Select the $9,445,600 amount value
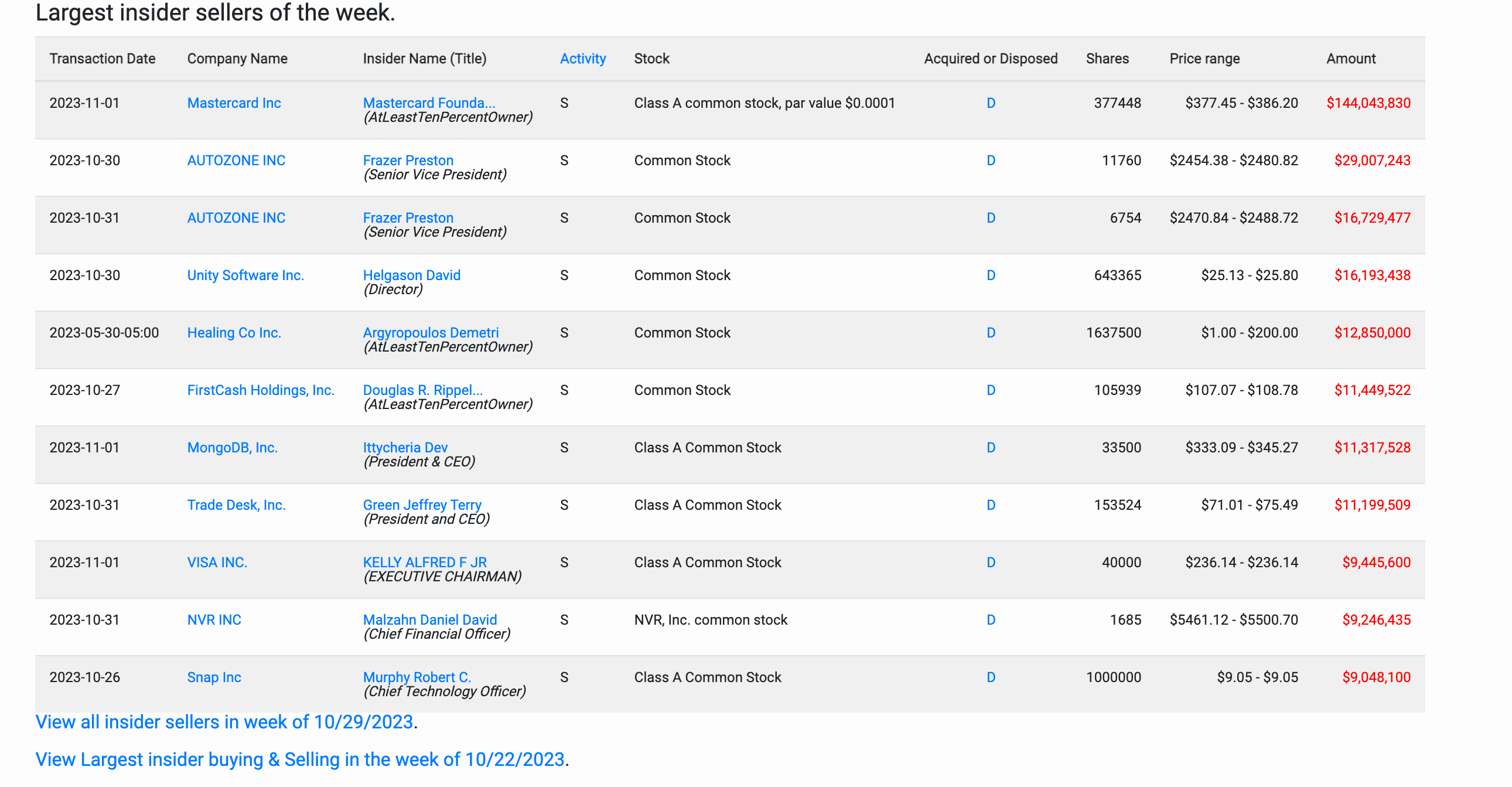Image resolution: width=1512 pixels, height=787 pixels. pyautogui.click(x=1377, y=563)
